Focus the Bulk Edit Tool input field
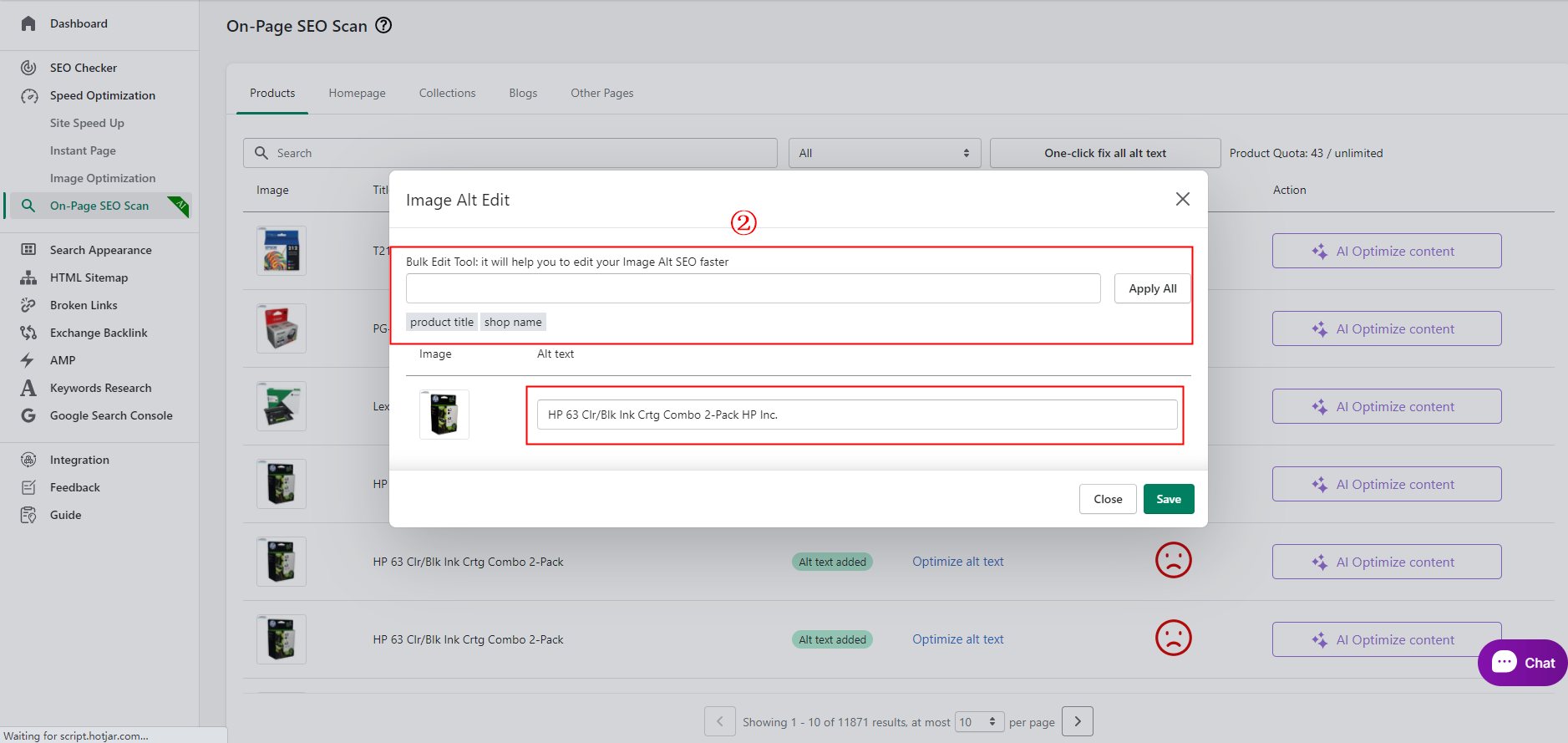The image size is (1568, 743). [x=754, y=288]
